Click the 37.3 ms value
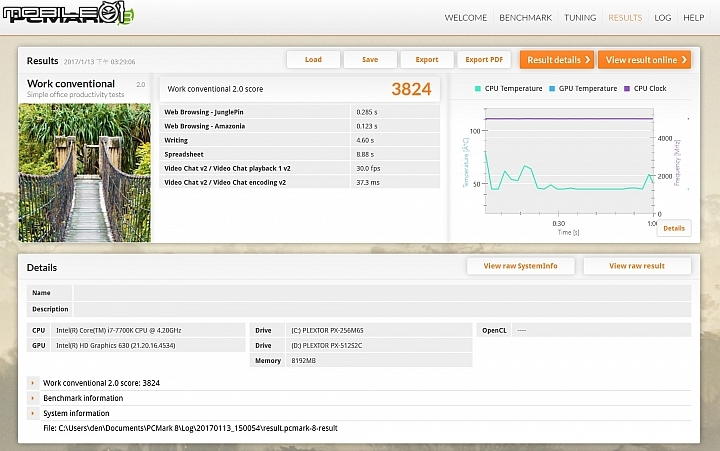This screenshot has height=451, width=720. pyautogui.click(x=368, y=182)
